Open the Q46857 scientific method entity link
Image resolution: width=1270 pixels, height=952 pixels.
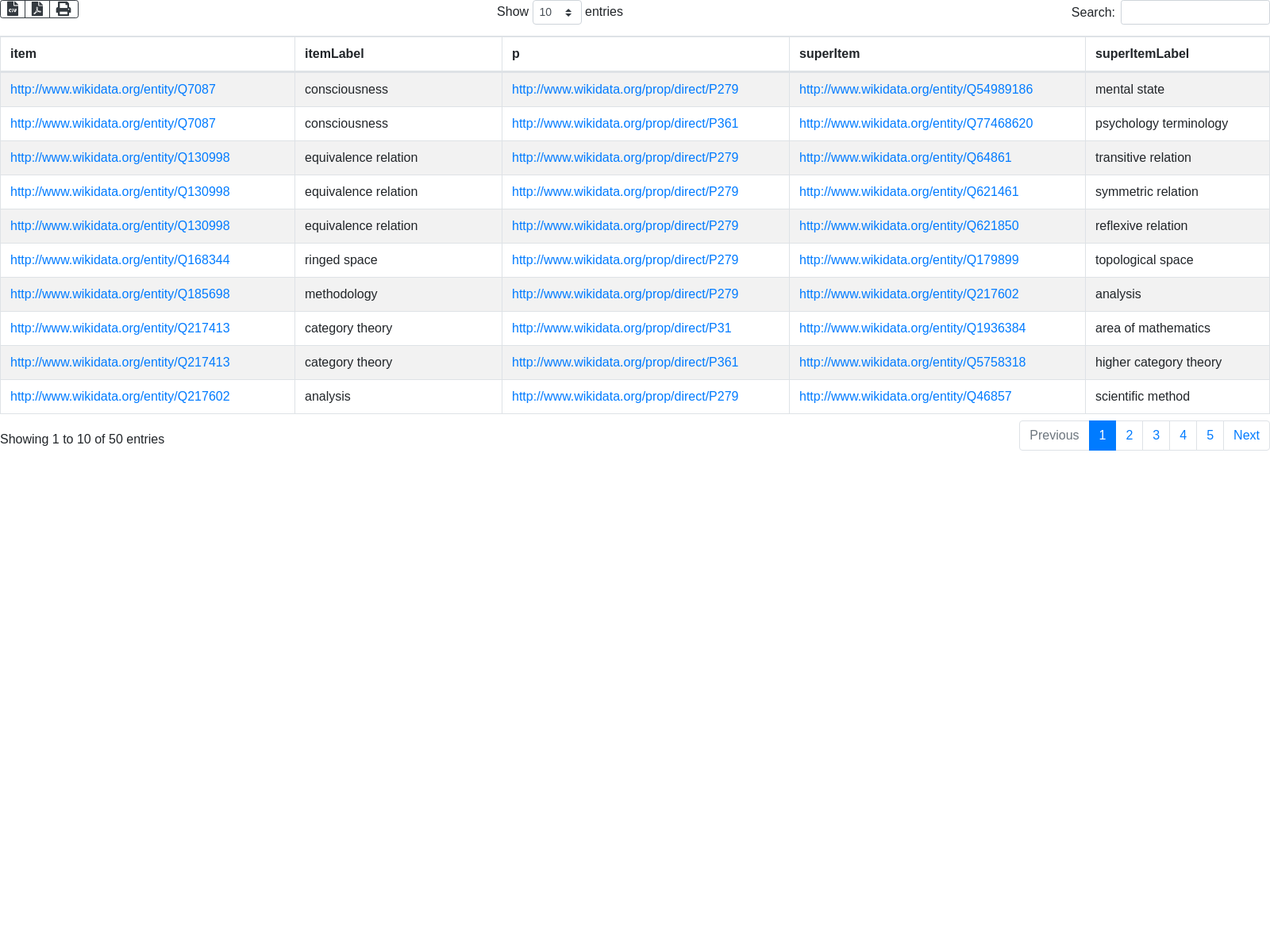click(x=905, y=397)
